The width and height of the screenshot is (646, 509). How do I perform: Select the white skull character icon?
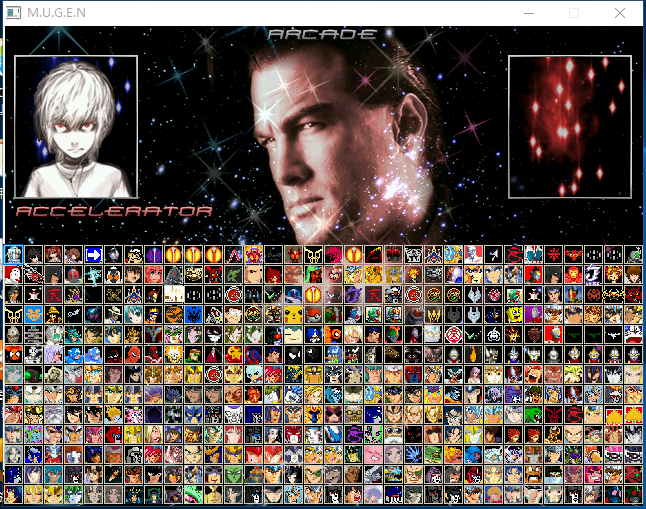coord(33,354)
